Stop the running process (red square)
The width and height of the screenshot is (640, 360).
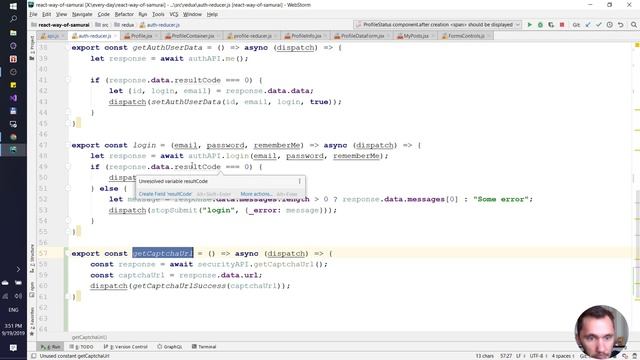point(562,25)
